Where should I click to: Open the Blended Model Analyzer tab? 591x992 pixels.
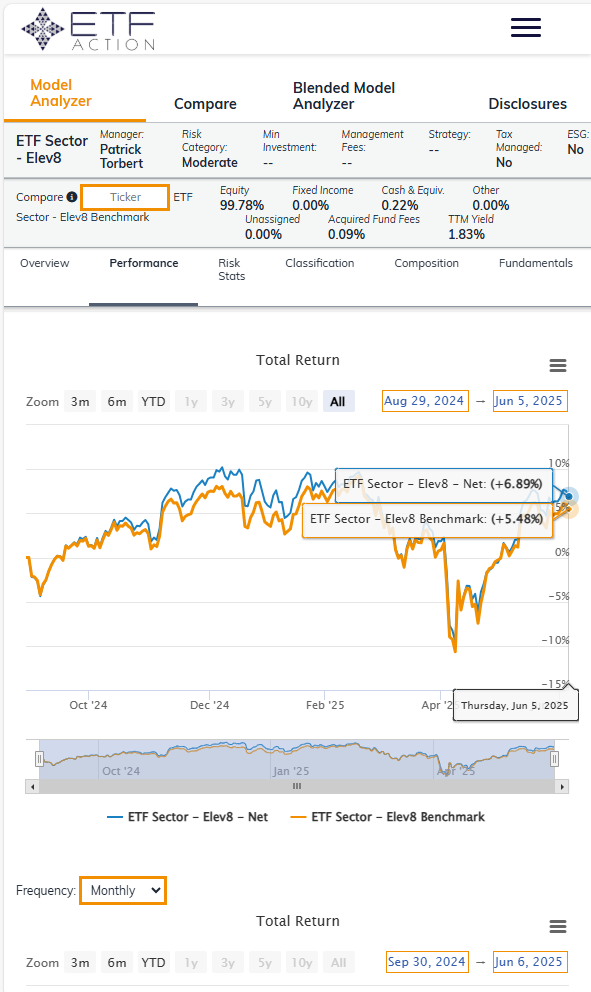tap(344, 96)
